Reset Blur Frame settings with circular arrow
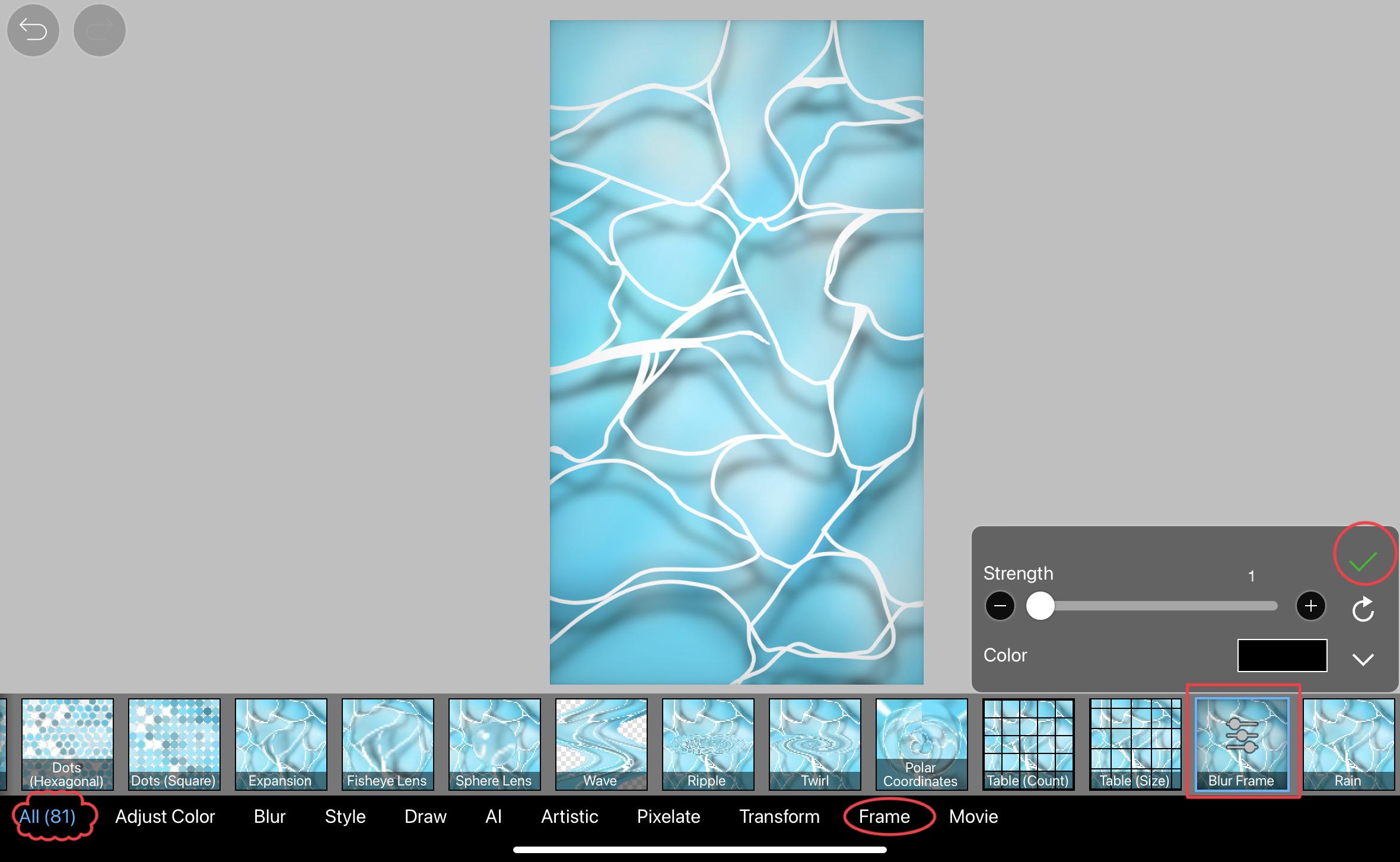 [x=1363, y=609]
